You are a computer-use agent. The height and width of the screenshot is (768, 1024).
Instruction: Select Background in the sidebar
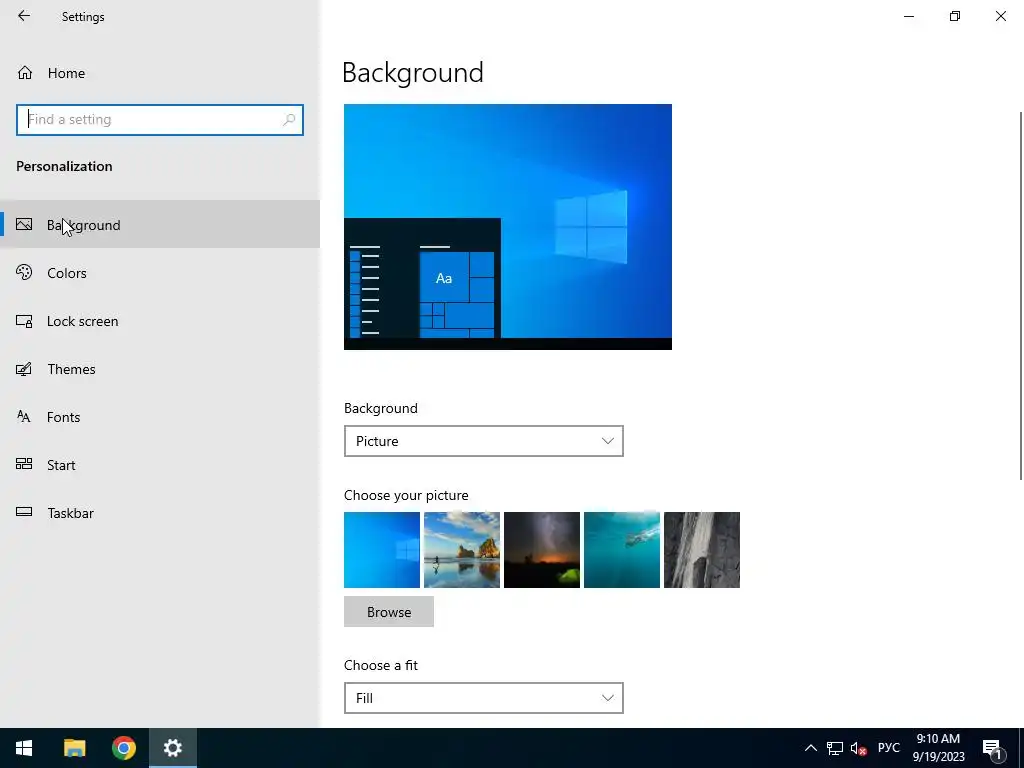click(160, 225)
